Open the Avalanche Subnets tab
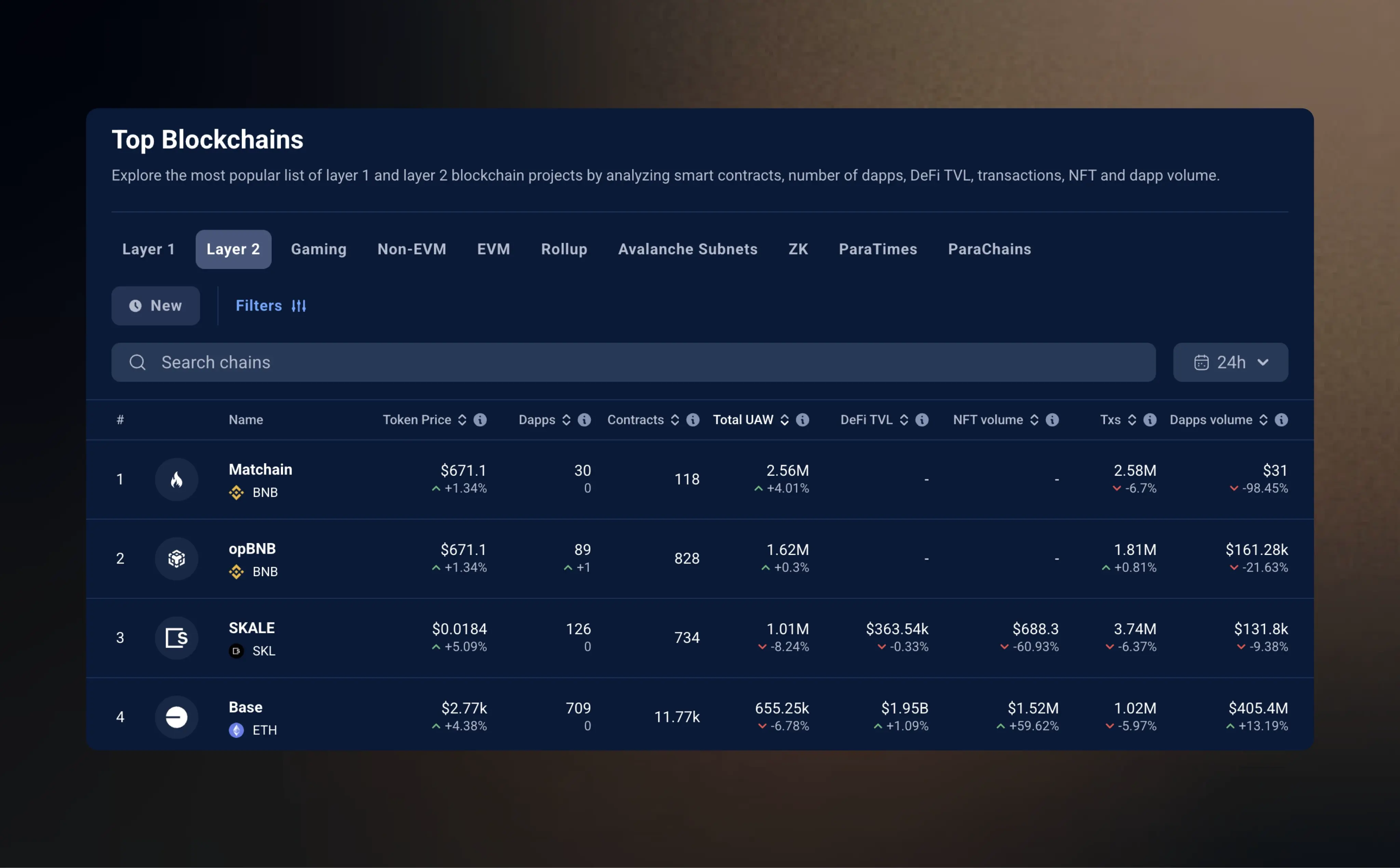Screen dimensions: 1400x868 tap(688, 249)
